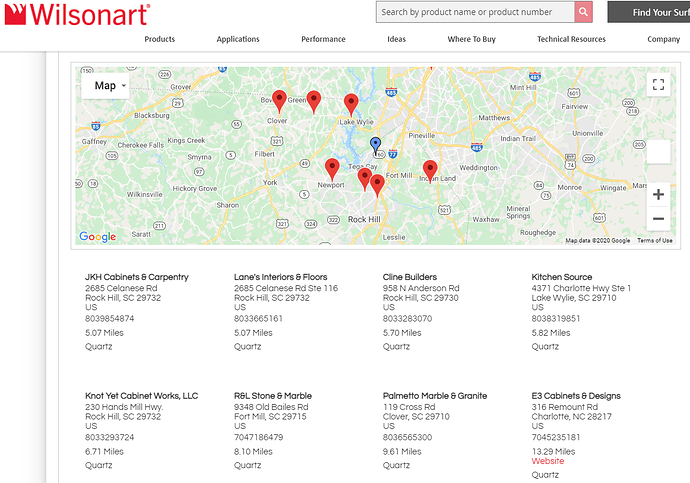Click the red search magnifier button
This screenshot has height=483, width=690.
(x=583, y=12)
